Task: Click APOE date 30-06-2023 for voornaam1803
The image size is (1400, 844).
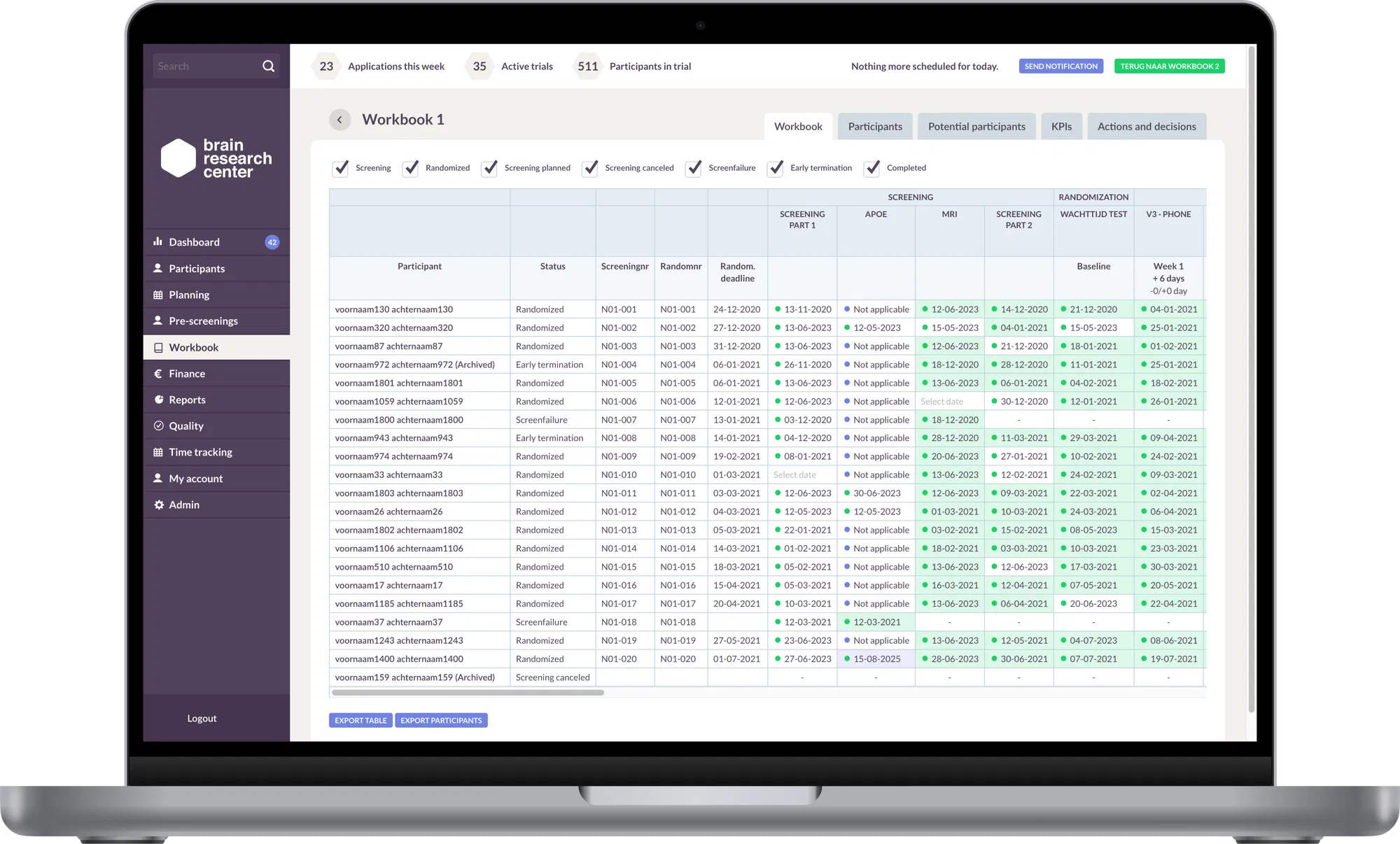Action: click(x=876, y=493)
